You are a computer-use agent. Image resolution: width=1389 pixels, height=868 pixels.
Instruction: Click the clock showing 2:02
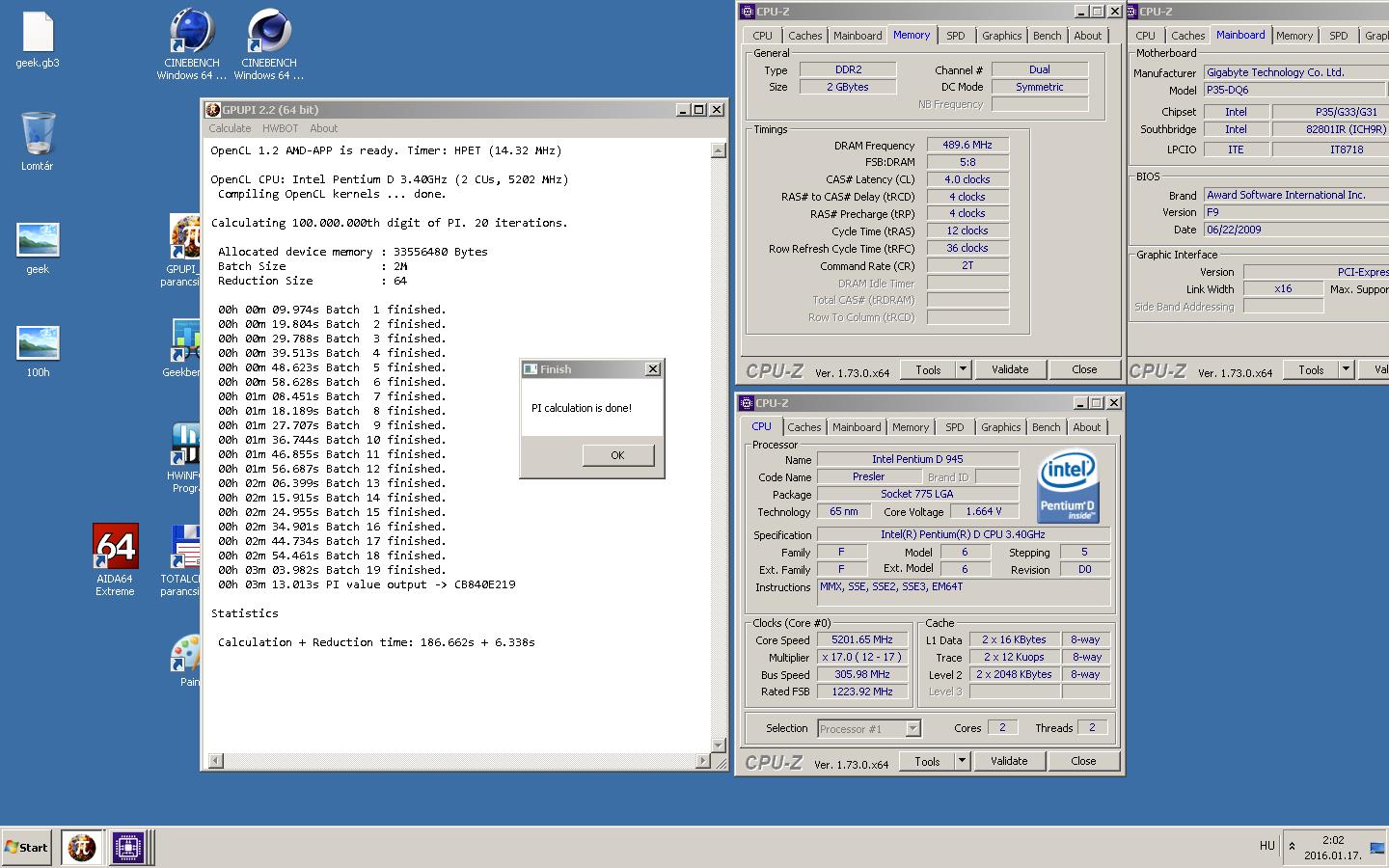pyautogui.click(x=1333, y=840)
